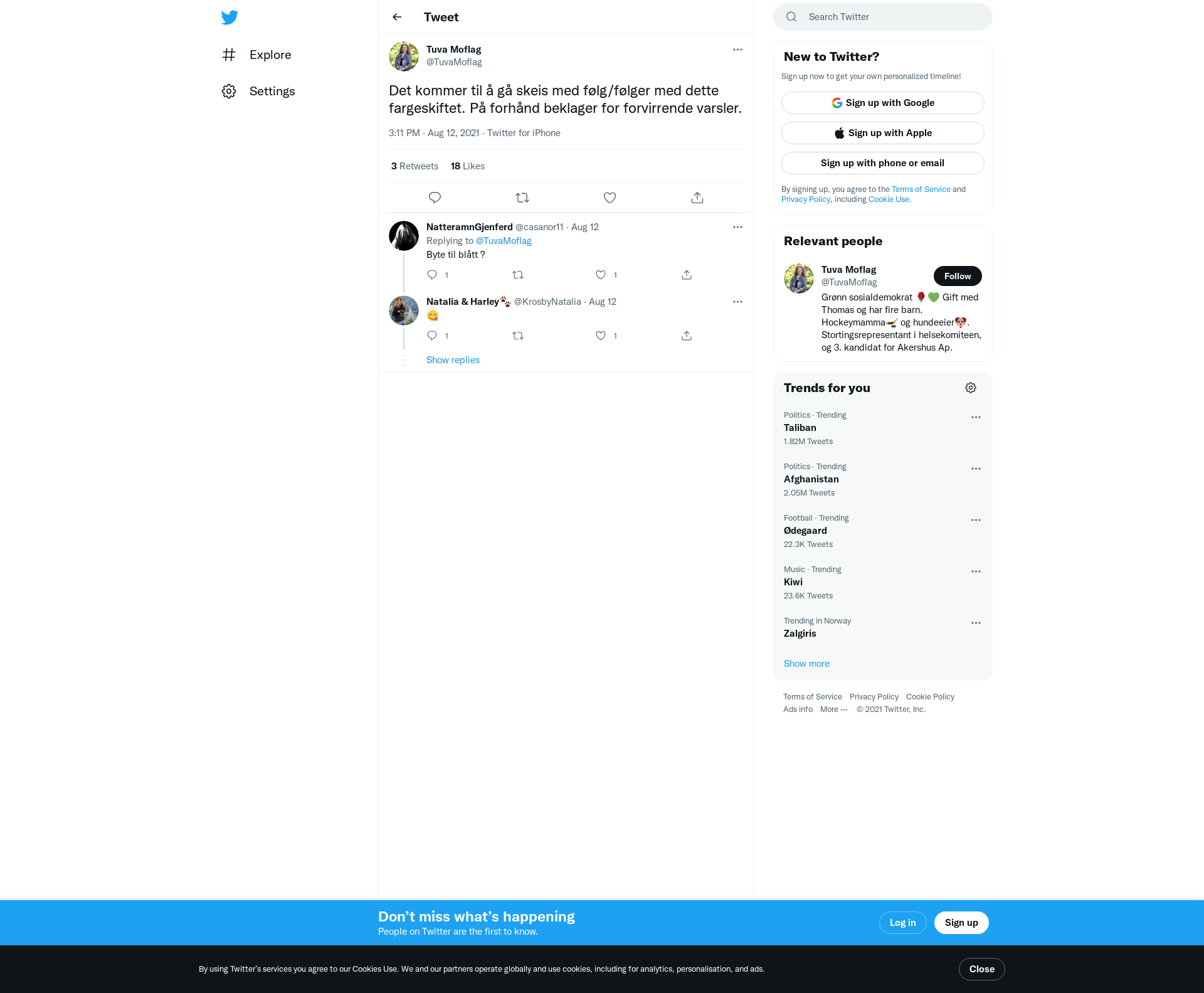This screenshot has height=993, width=1204.
Task: Open the Cookie Use link
Action: (889, 199)
